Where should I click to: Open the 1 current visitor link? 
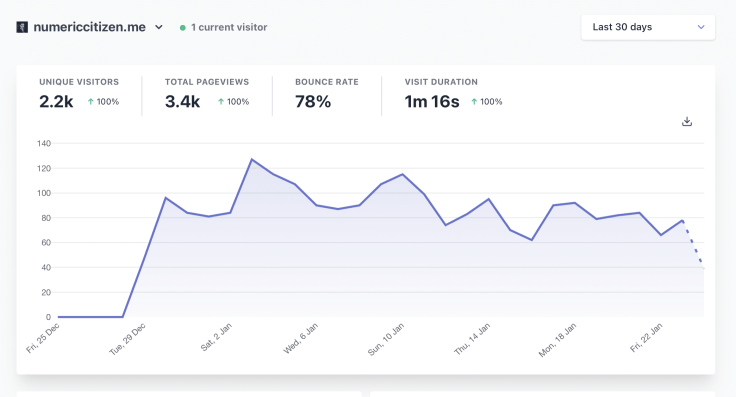click(x=229, y=27)
